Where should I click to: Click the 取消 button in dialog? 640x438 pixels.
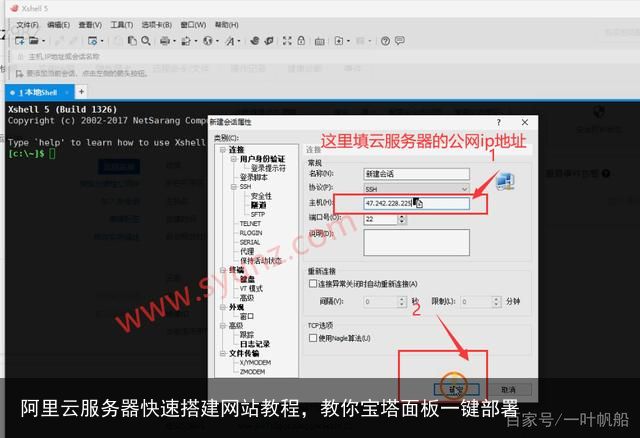[509, 389]
